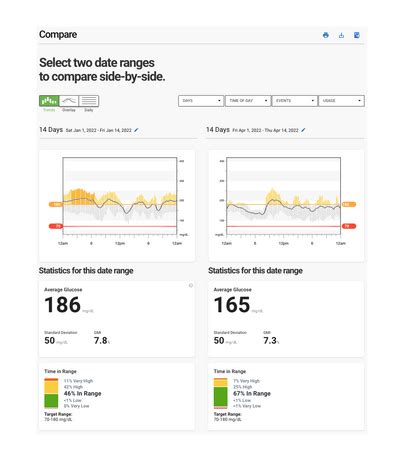The height and width of the screenshot is (468, 414).
Task: Click the save report icon
Action: (x=357, y=35)
